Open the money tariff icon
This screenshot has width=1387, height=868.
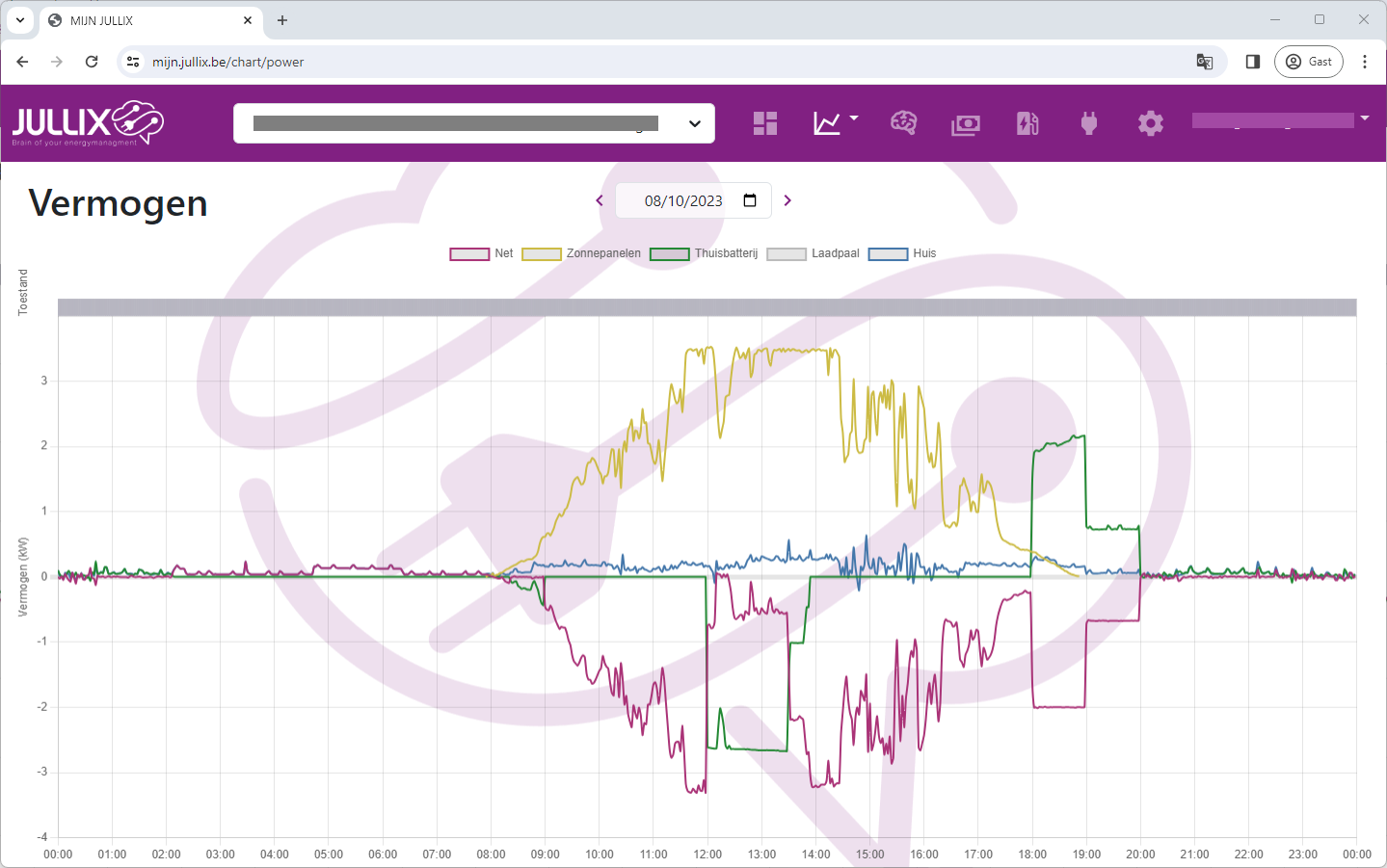(x=966, y=124)
